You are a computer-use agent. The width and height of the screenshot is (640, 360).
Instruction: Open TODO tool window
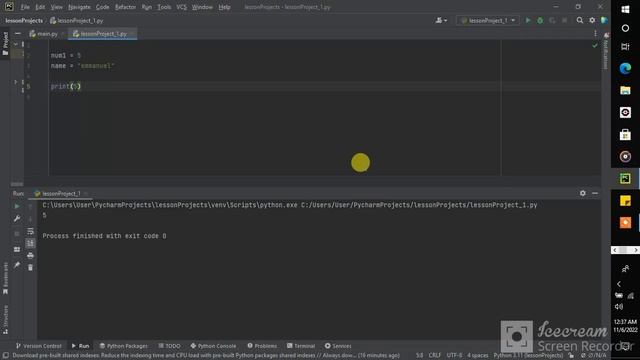click(169, 346)
